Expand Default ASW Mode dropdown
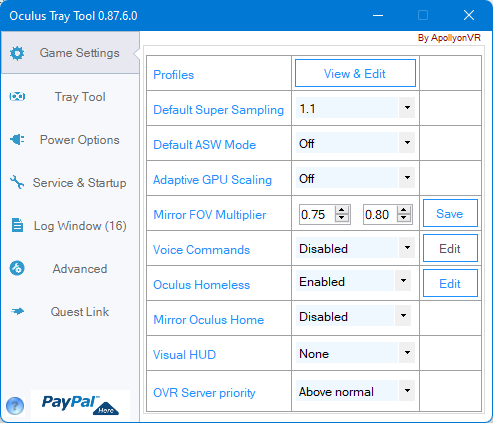The width and height of the screenshot is (493, 423). [x=407, y=143]
